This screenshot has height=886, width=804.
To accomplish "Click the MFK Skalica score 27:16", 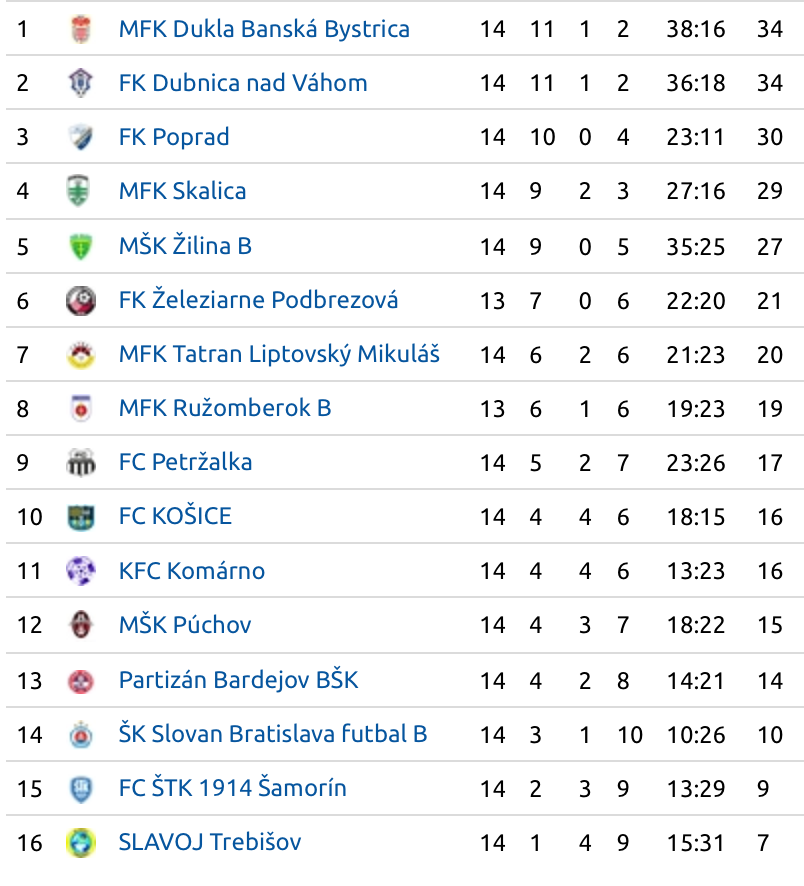I will 696,191.
